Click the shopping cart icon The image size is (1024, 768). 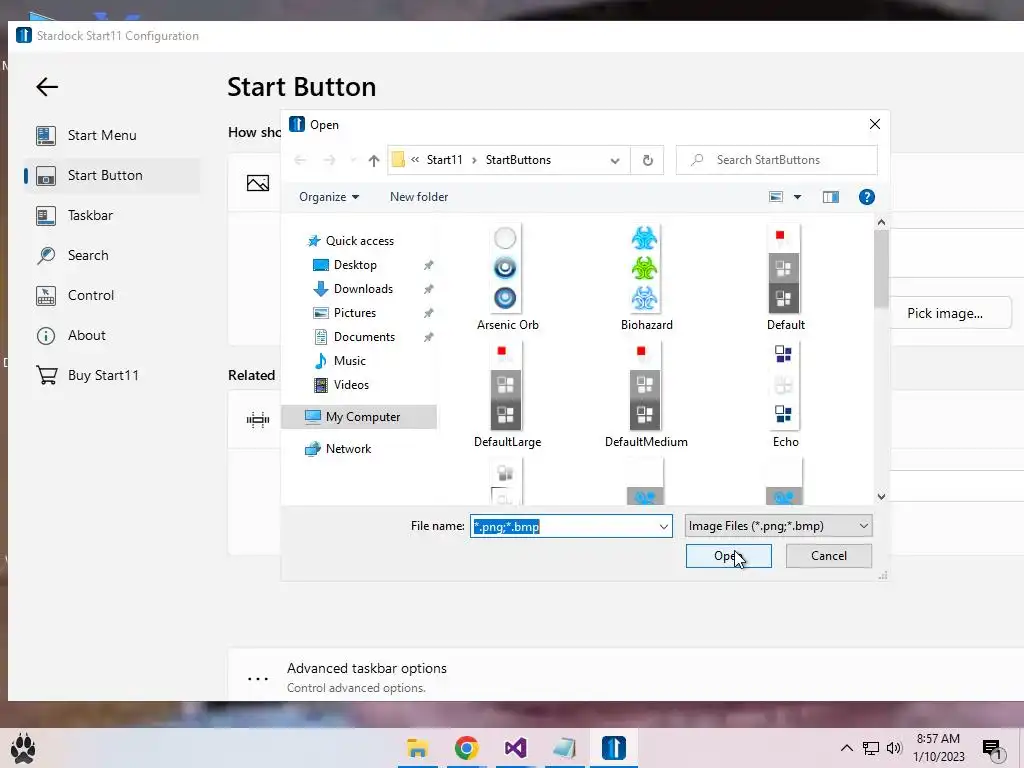click(46, 375)
